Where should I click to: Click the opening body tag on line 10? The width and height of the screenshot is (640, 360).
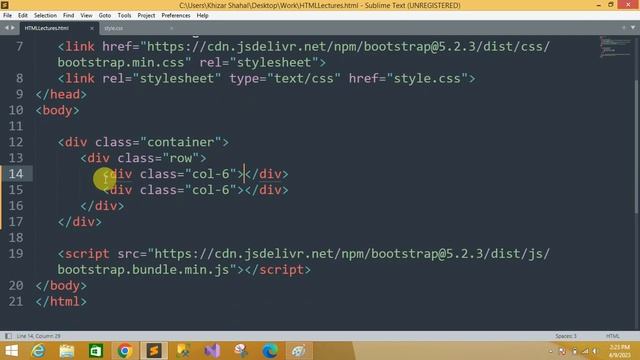click(x=57, y=110)
